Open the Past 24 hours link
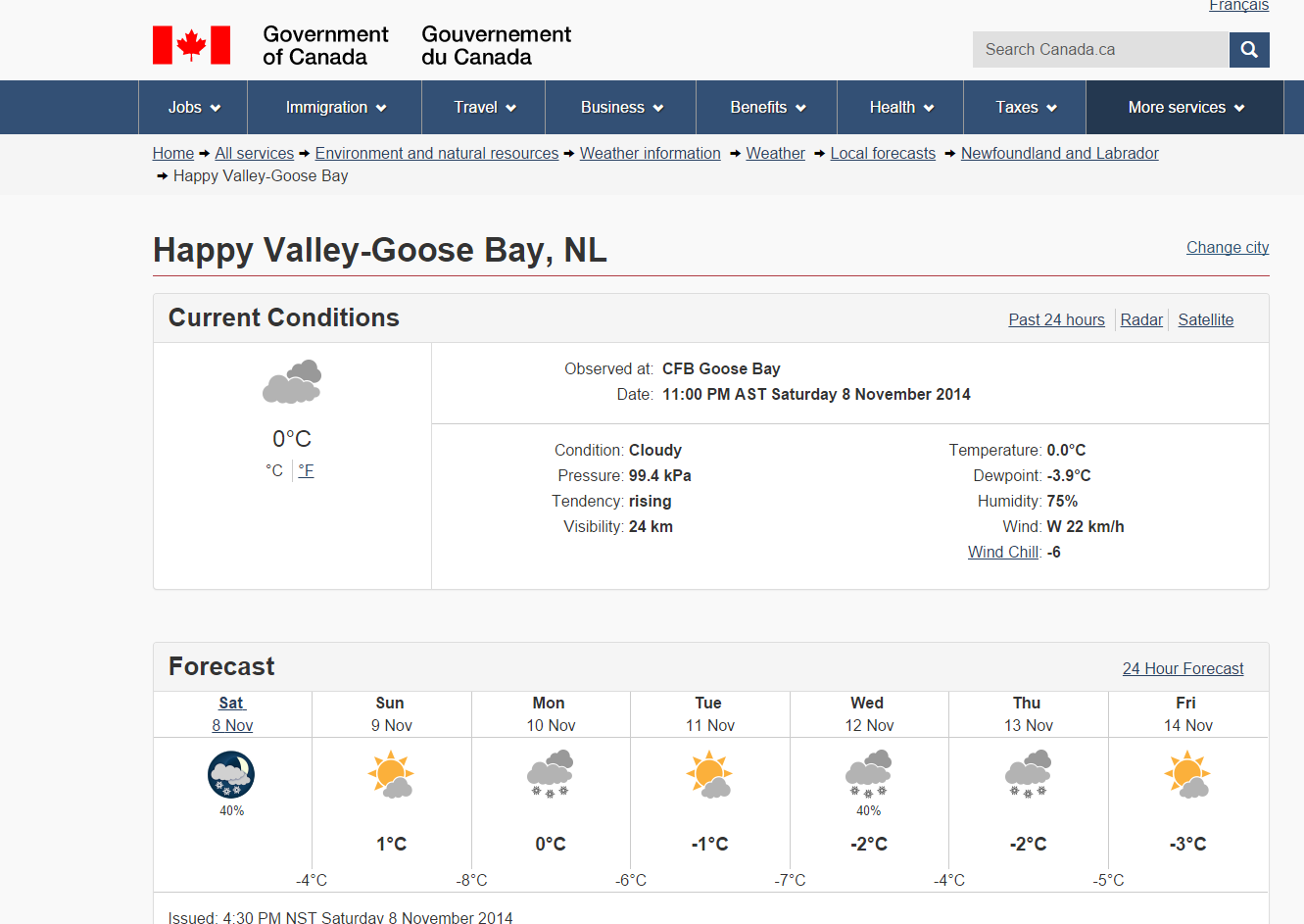This screenshot has height=924, width=1304. 1056,320
